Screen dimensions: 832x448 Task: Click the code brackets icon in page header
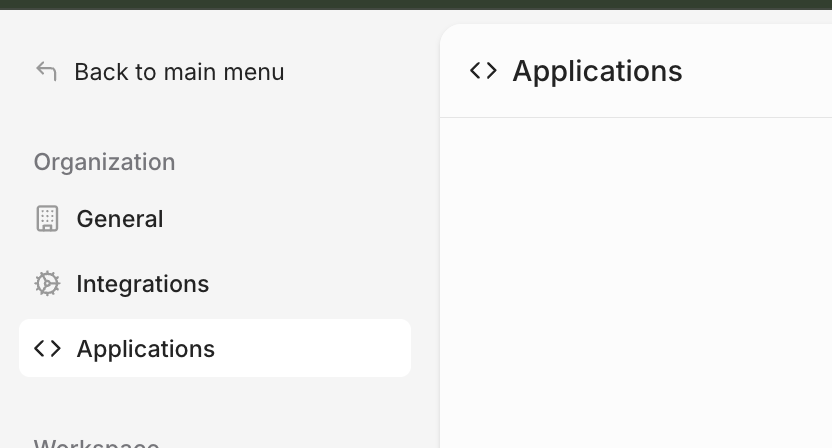483,71
